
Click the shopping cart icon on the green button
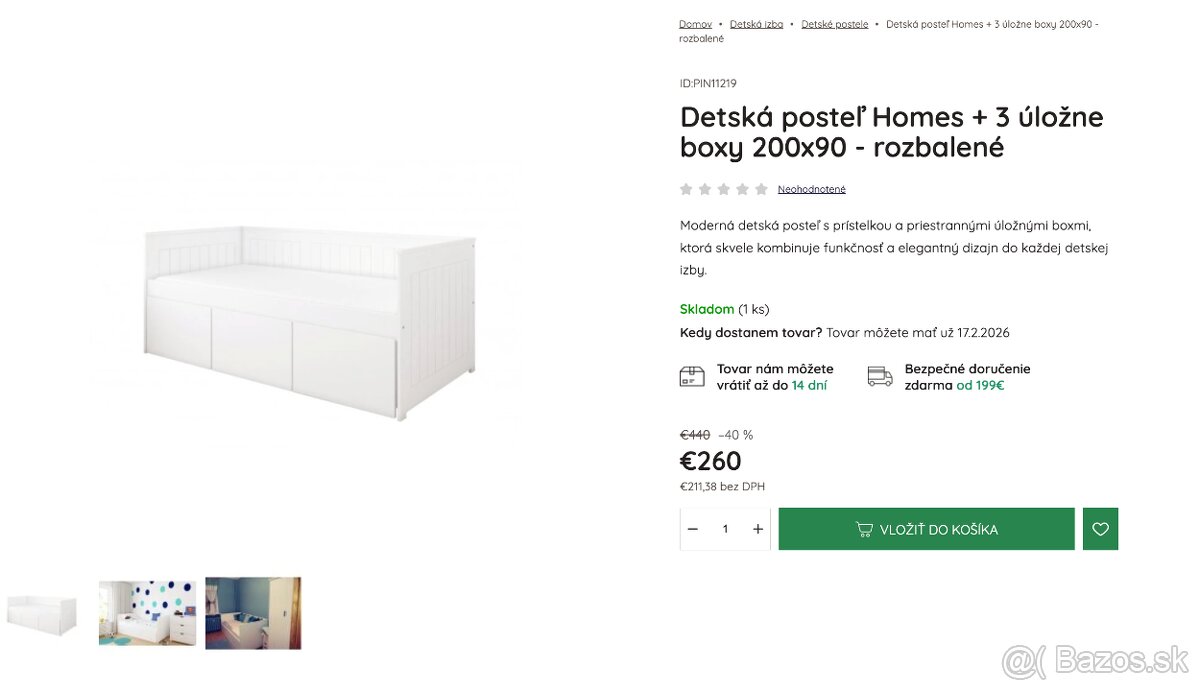point(866,528)
